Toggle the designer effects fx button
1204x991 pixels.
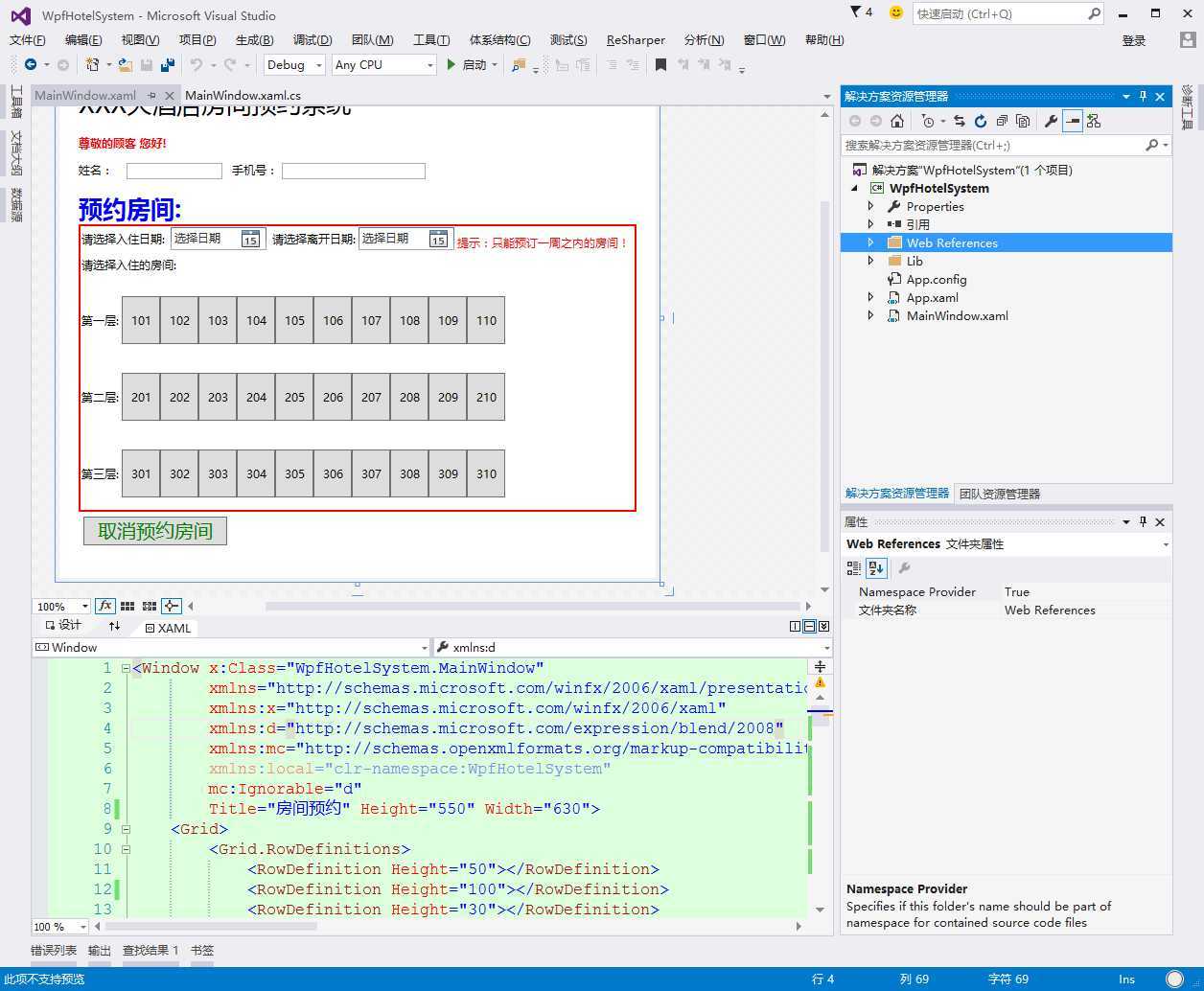pyautogui.click(x=105, y=606)
